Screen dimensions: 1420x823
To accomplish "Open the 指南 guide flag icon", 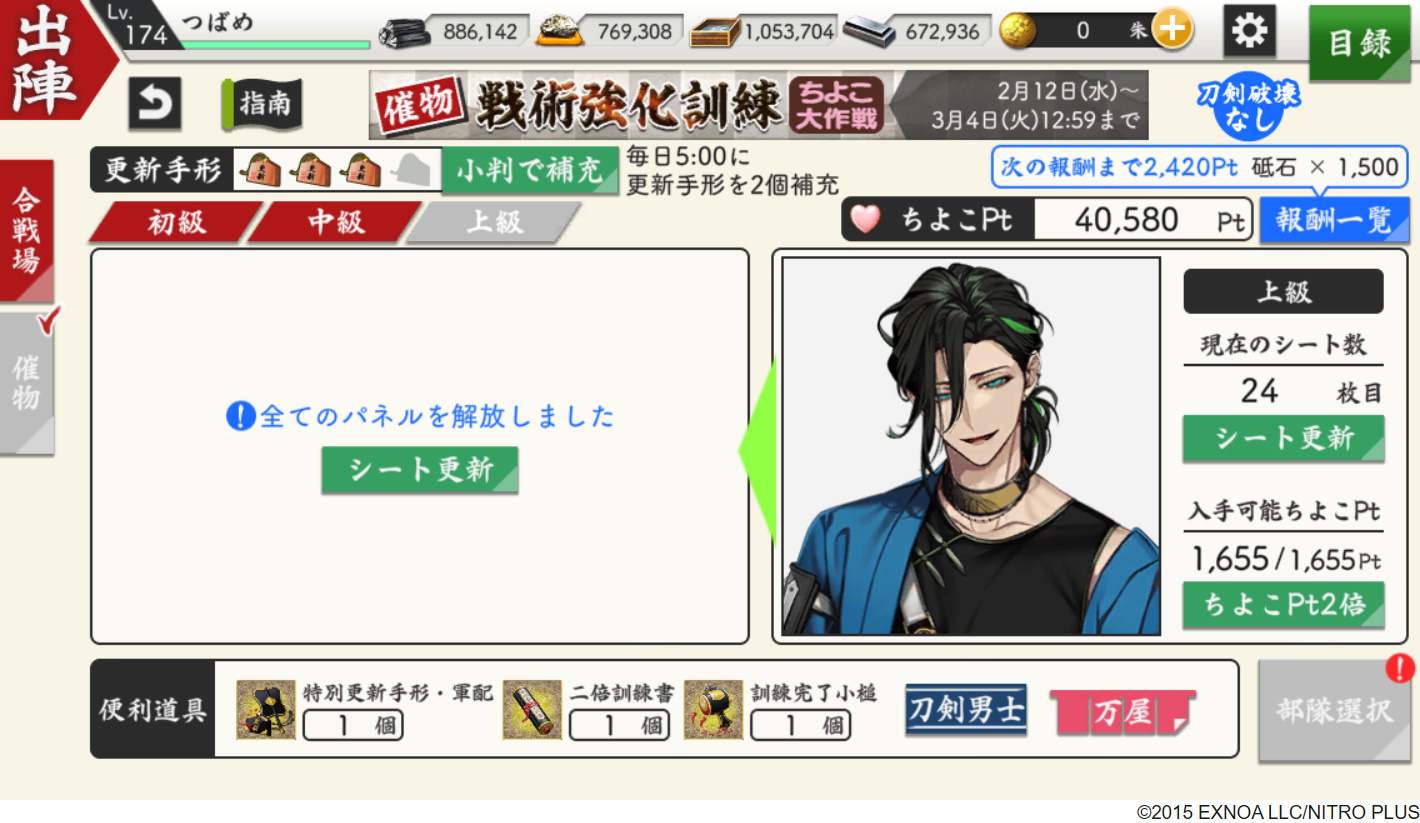I will click(262, 104).
